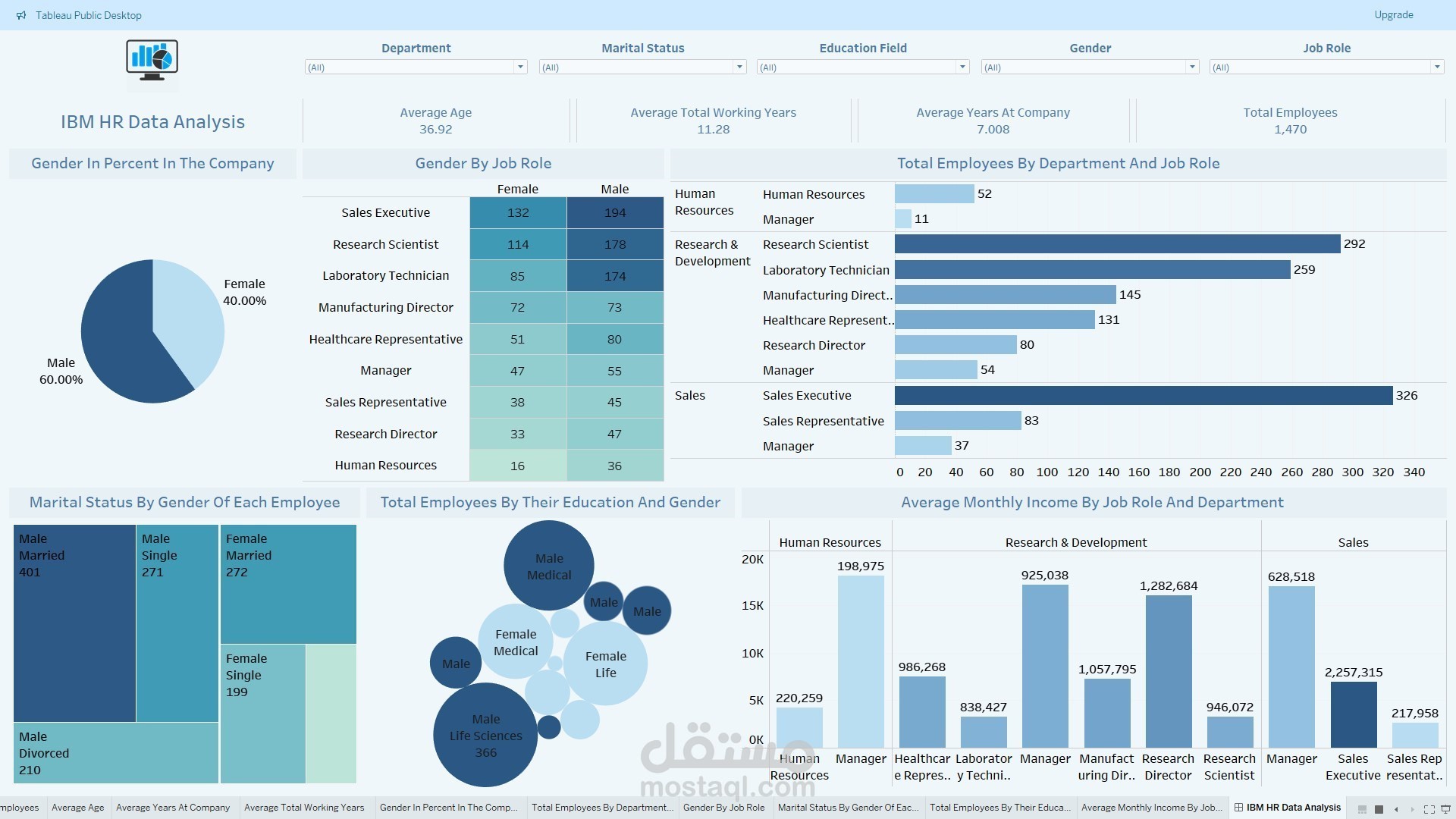
Task: Switch to Gender In Percent In The Comp... tab
Action: (448, 808)
